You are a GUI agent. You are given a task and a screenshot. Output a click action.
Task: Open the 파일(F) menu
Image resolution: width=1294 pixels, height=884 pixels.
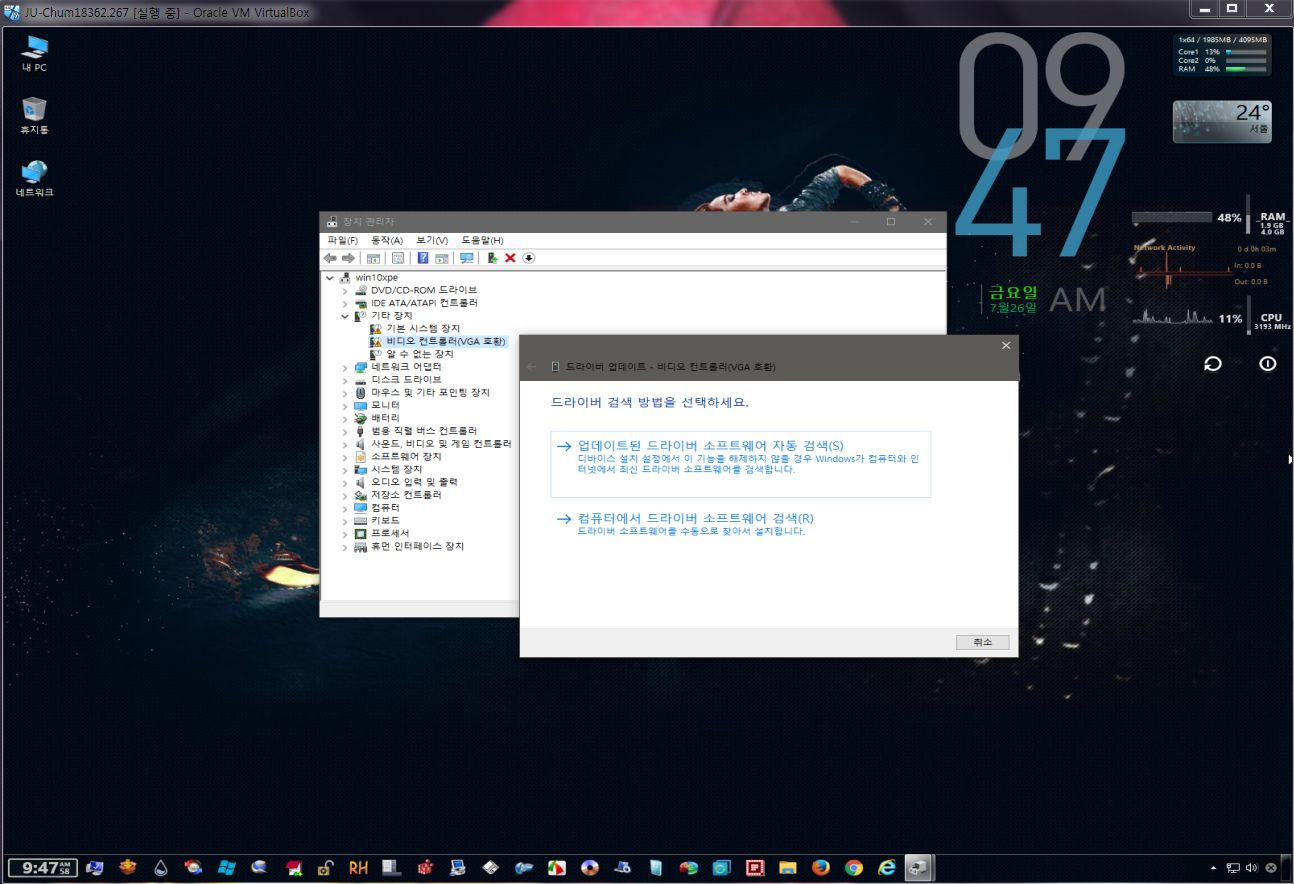pos(342,240)
